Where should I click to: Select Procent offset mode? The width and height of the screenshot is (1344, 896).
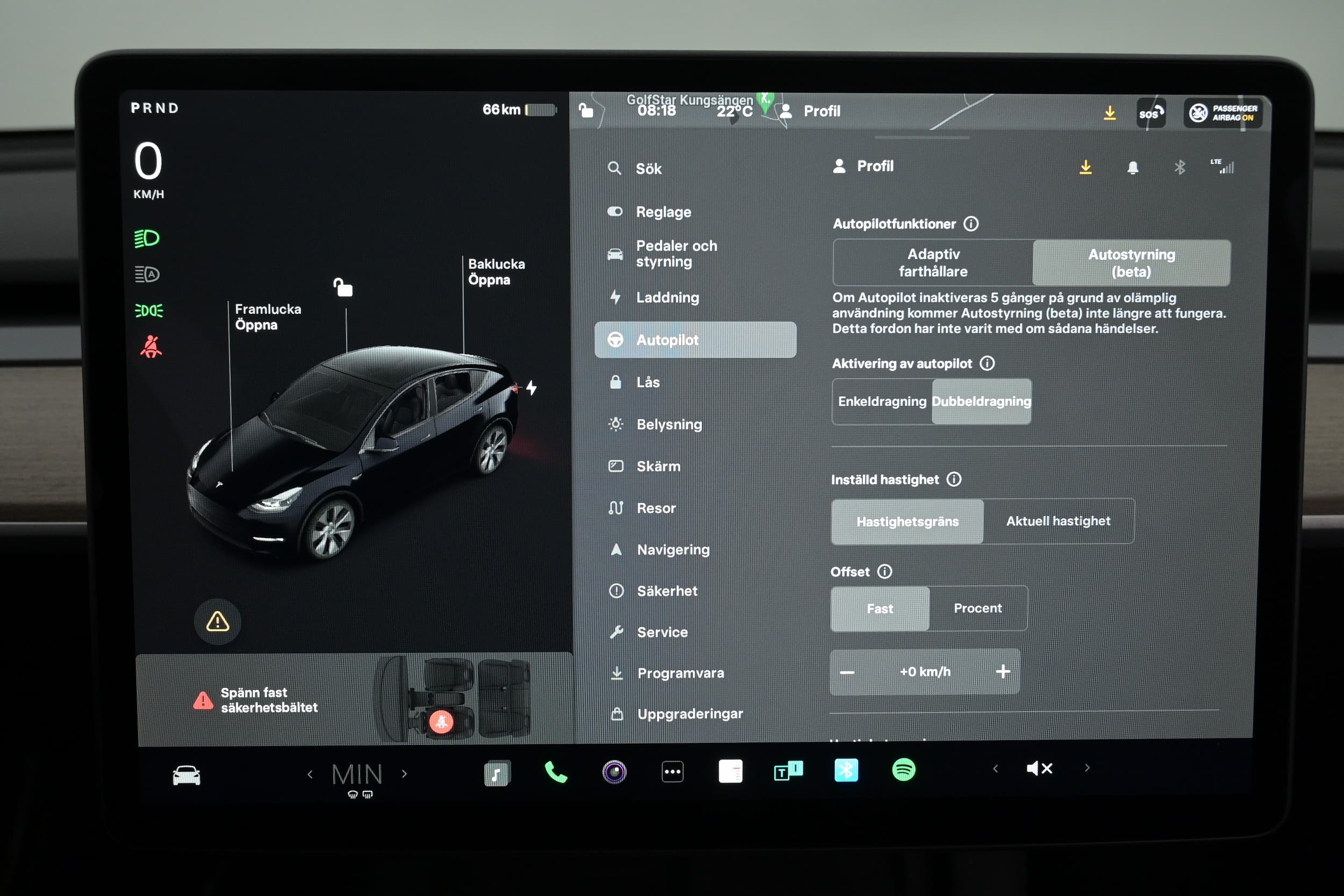click(x=978, y=608)
